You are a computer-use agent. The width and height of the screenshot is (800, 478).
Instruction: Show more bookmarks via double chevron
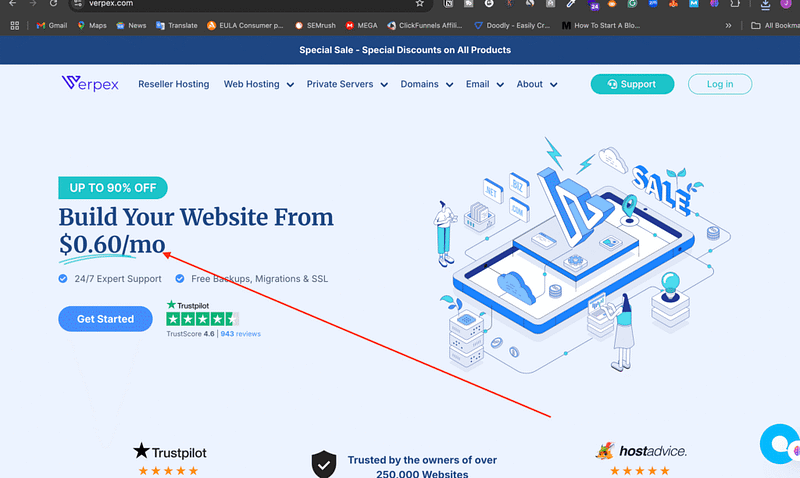(728, 26)
